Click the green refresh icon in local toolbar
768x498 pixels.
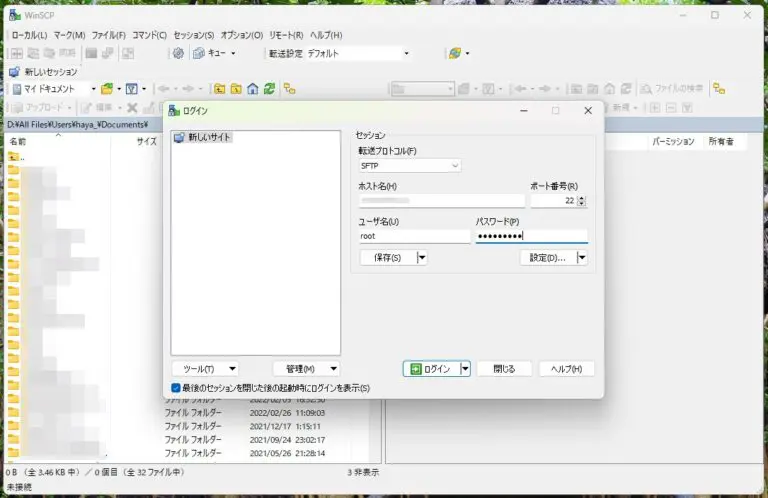[x=269, y=89]
